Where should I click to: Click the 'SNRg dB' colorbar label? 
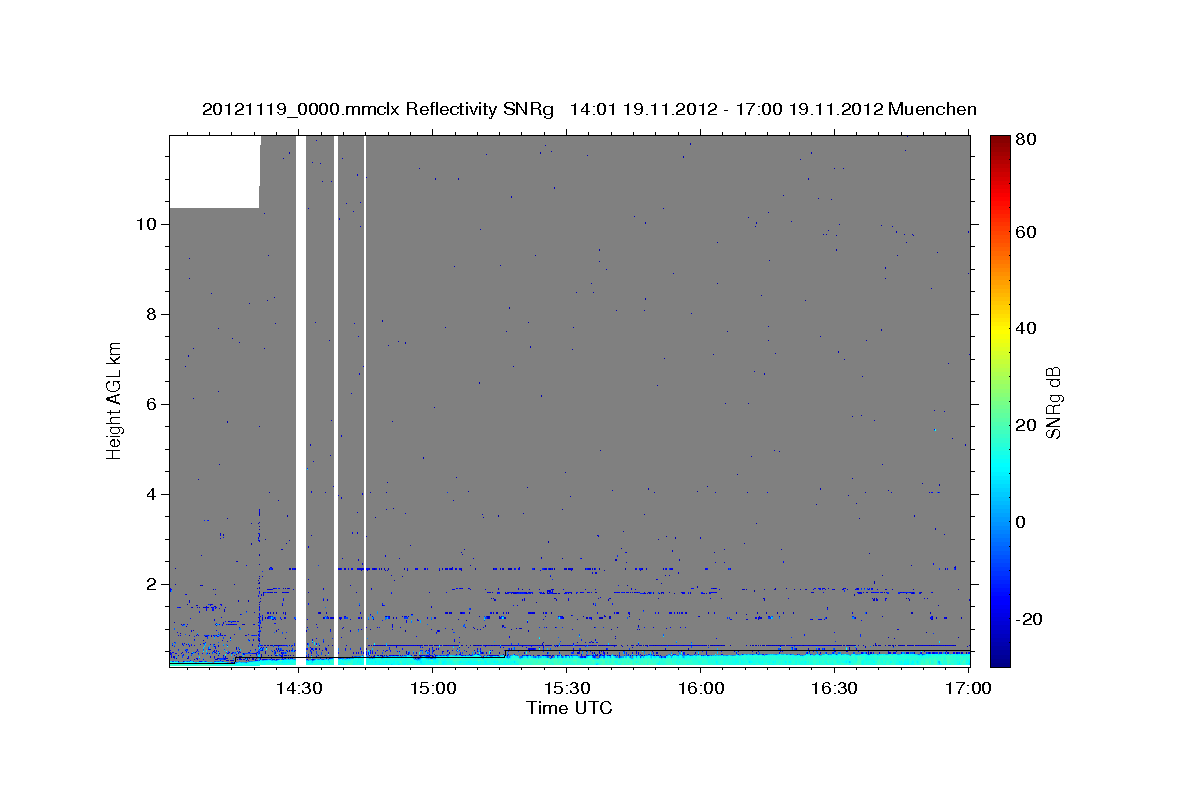click(x=1053, y=403)
